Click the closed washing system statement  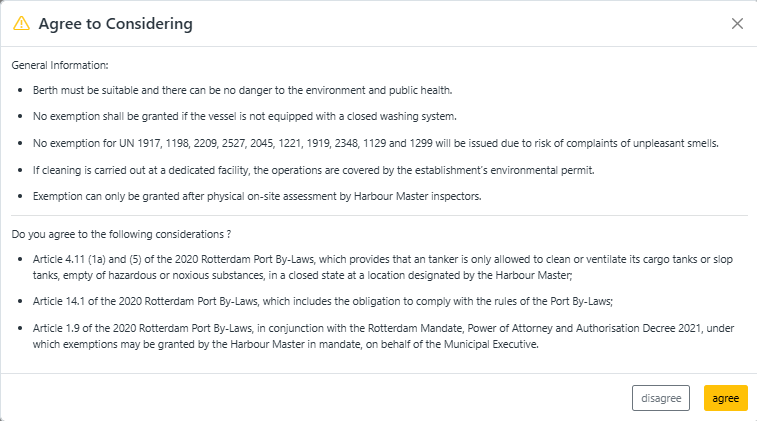click(245, 116)
